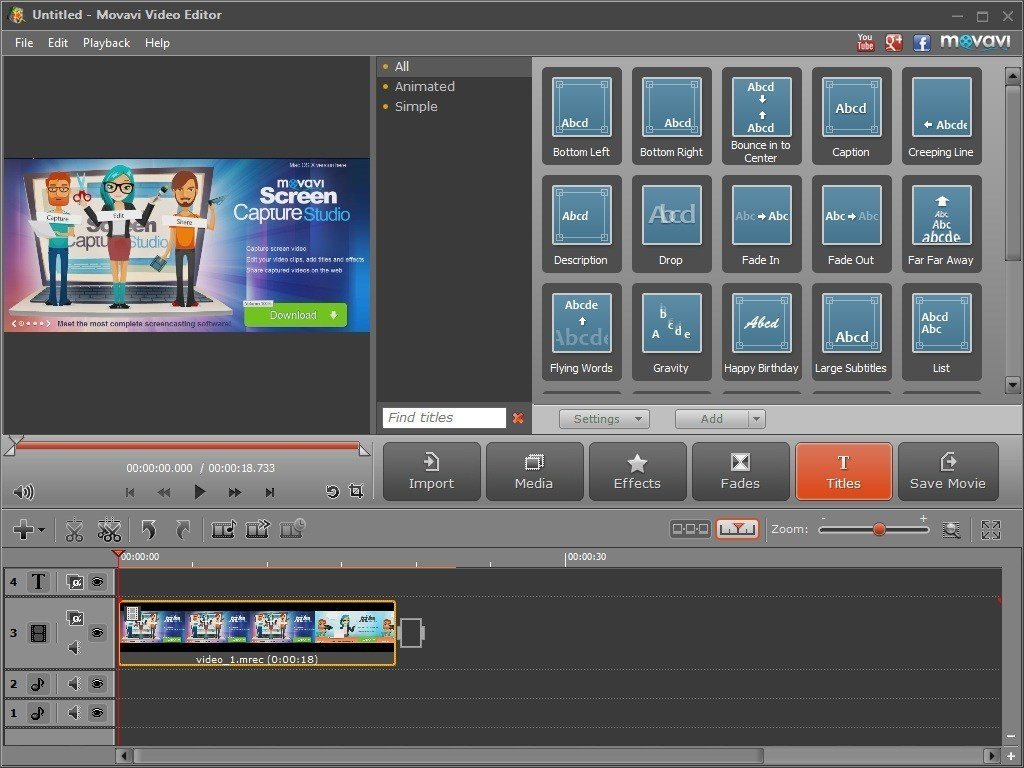Click the track 2 audio note icon
This screenshot has width=1024, height=768.
pyautogui.click(x=38, y=684)
